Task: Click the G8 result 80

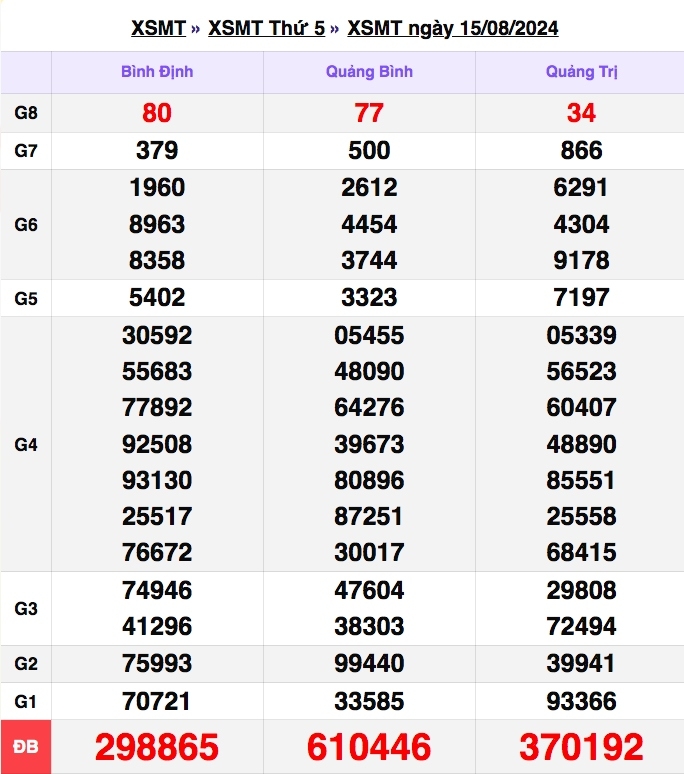Action: tap(157, 113)
